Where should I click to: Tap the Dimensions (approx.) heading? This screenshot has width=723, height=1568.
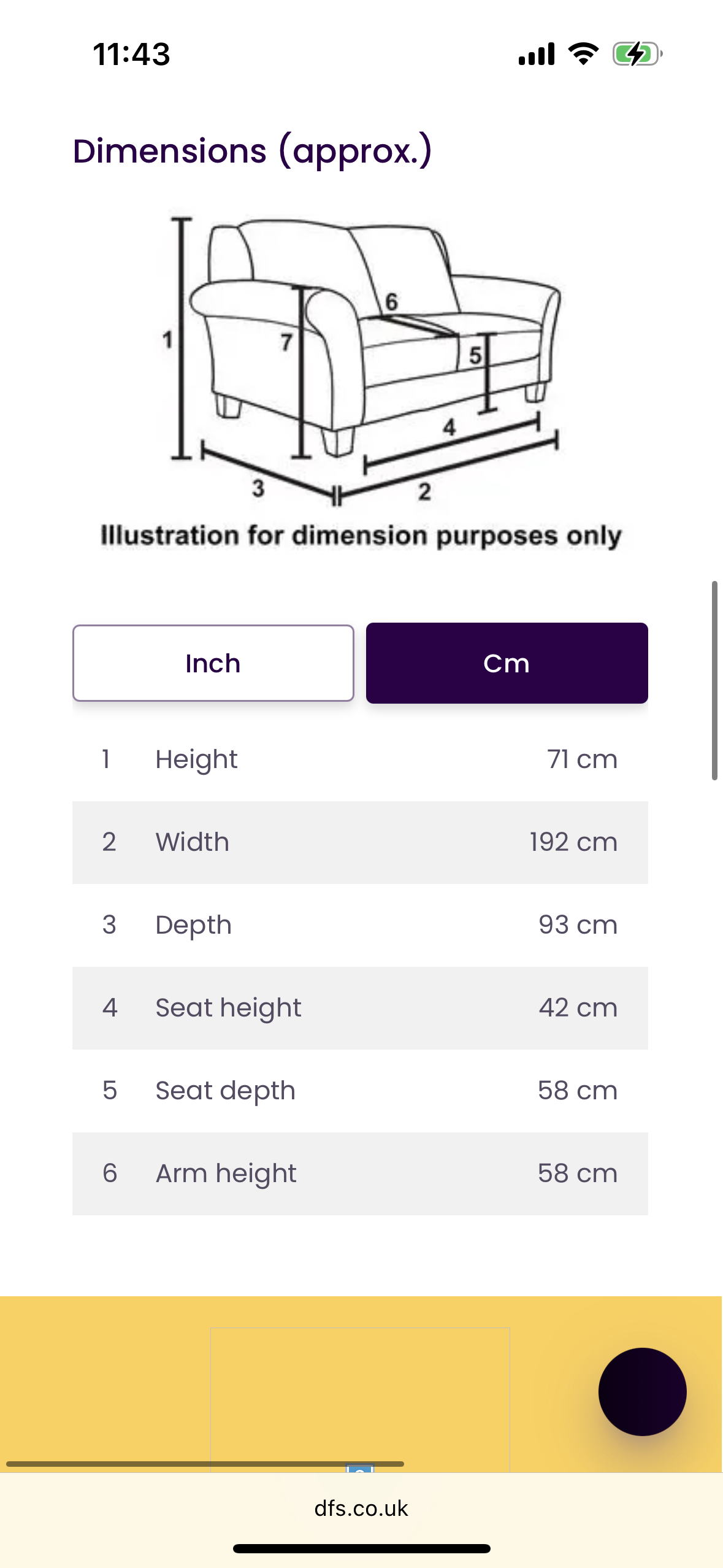[252, 151]
